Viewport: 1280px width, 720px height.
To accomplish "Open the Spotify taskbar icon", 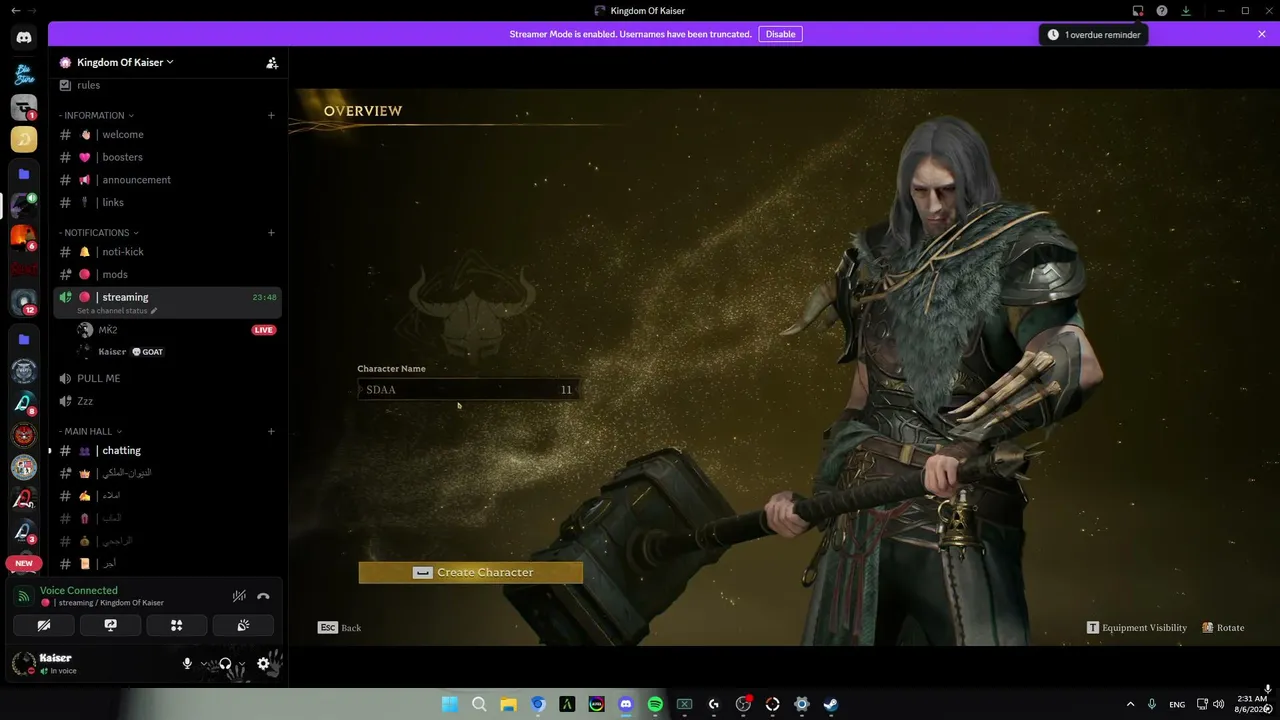I will 655,704.
